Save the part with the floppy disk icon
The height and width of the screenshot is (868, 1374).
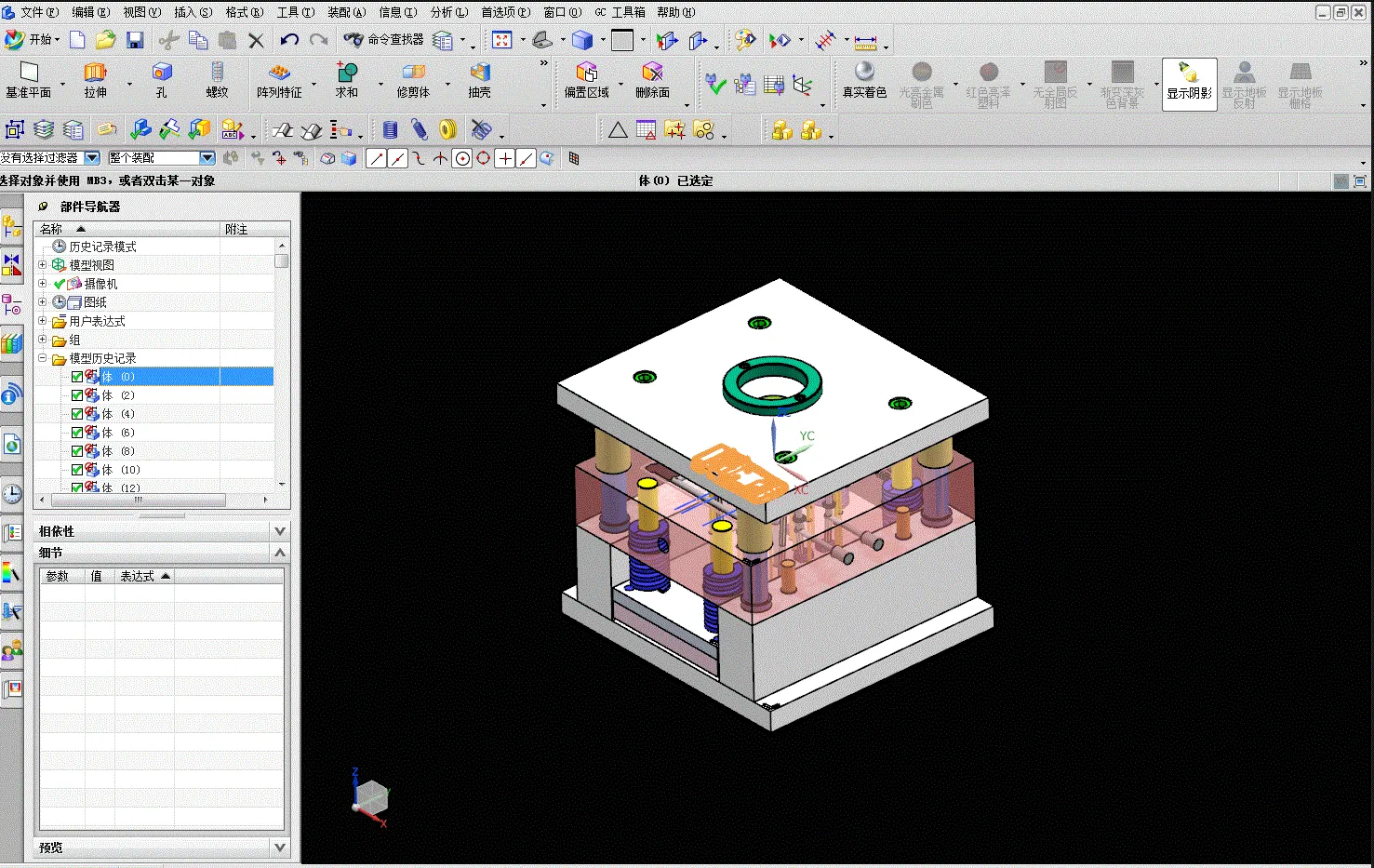(135, 40)
